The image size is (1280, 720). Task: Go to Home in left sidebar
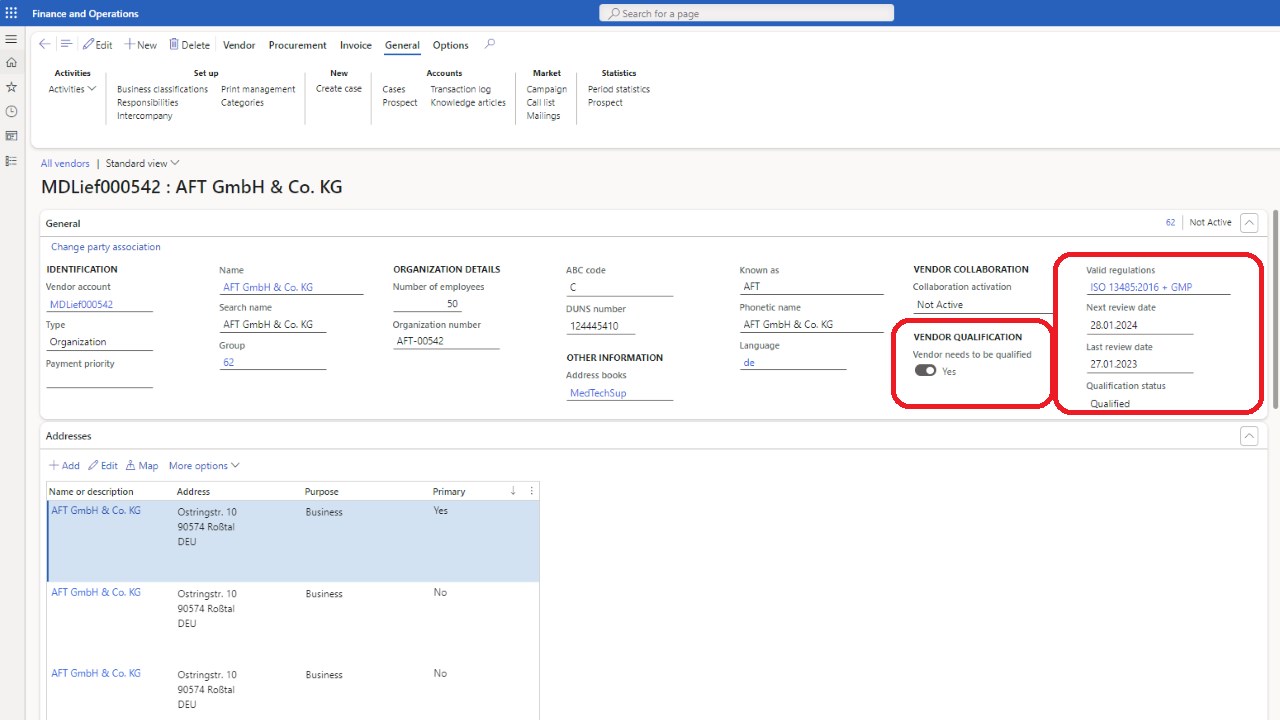[11, 62]
